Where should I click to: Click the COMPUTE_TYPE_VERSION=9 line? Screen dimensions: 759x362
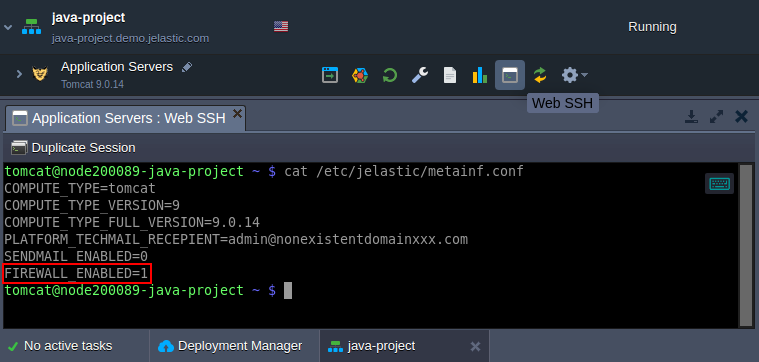tap(92, 205)
